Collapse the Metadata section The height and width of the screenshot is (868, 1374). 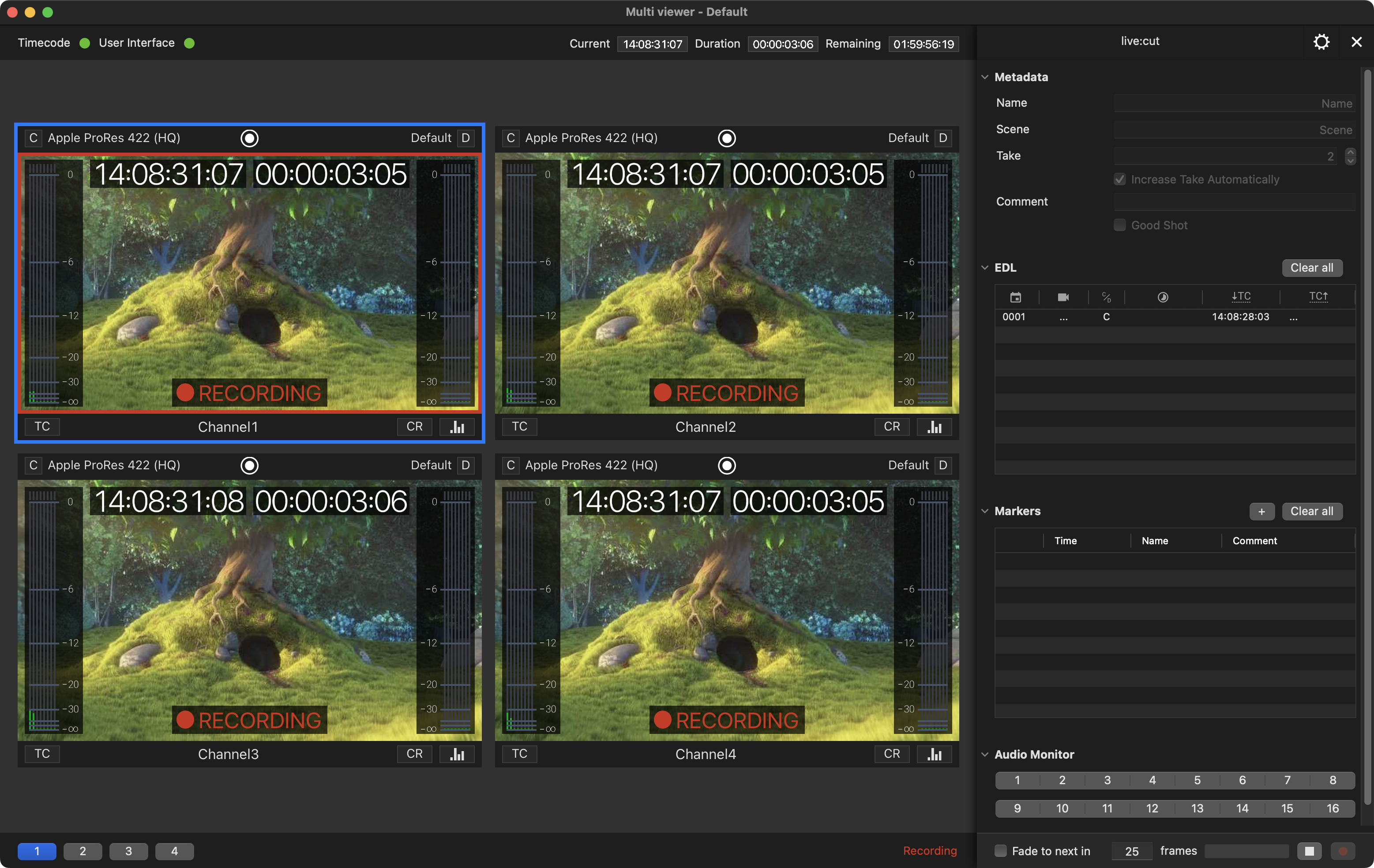[985, 77]
